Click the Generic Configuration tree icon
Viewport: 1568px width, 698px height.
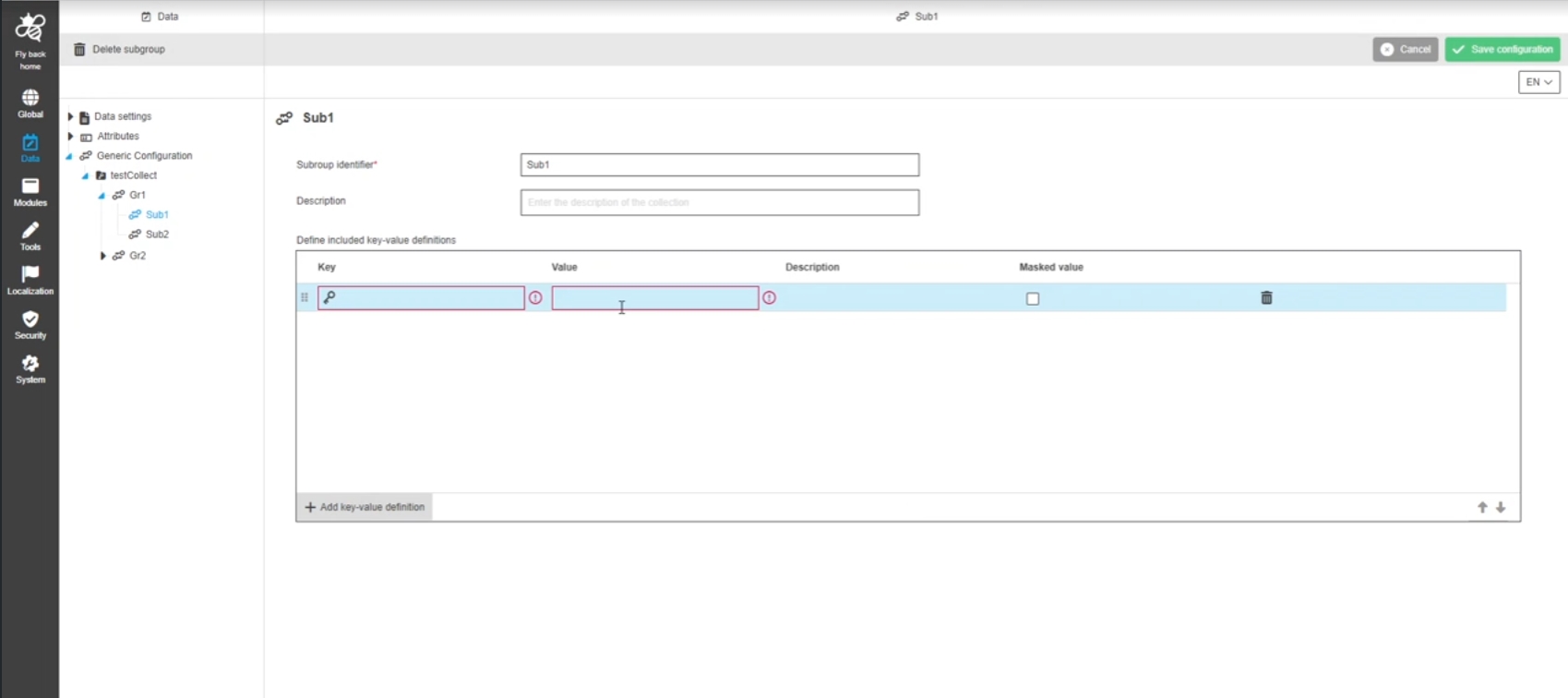(x=86, y=156)
